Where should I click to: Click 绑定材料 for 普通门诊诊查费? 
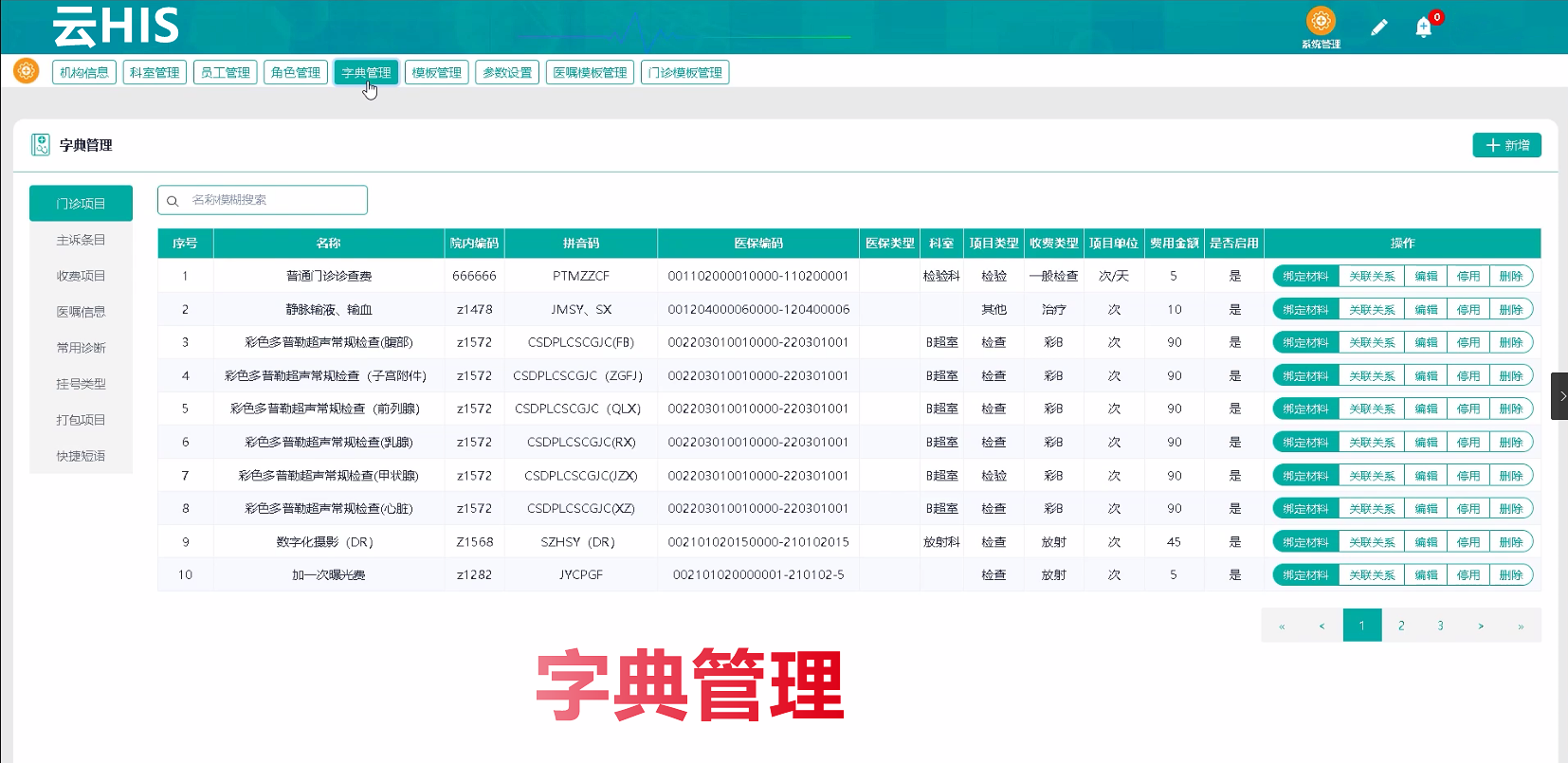(1305, 277)
